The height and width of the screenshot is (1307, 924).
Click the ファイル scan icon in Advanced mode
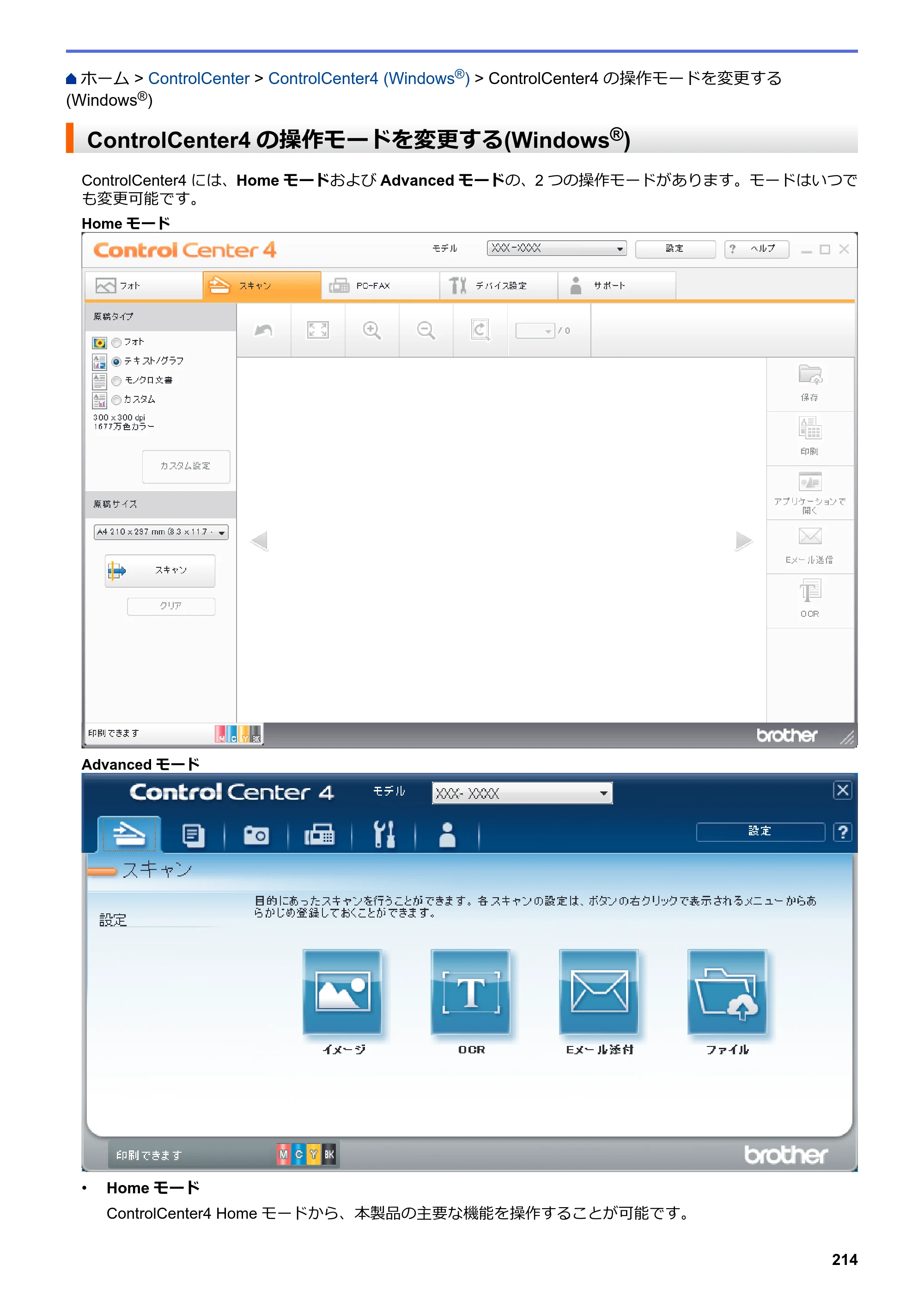click(x=727, y=991)
